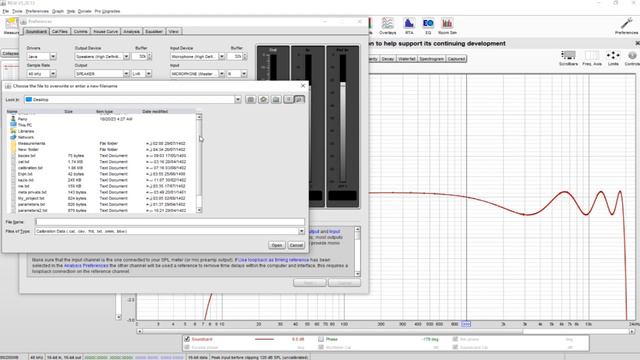
Task: Click Cancel in the file dialog
Action: tap(296, 245)
